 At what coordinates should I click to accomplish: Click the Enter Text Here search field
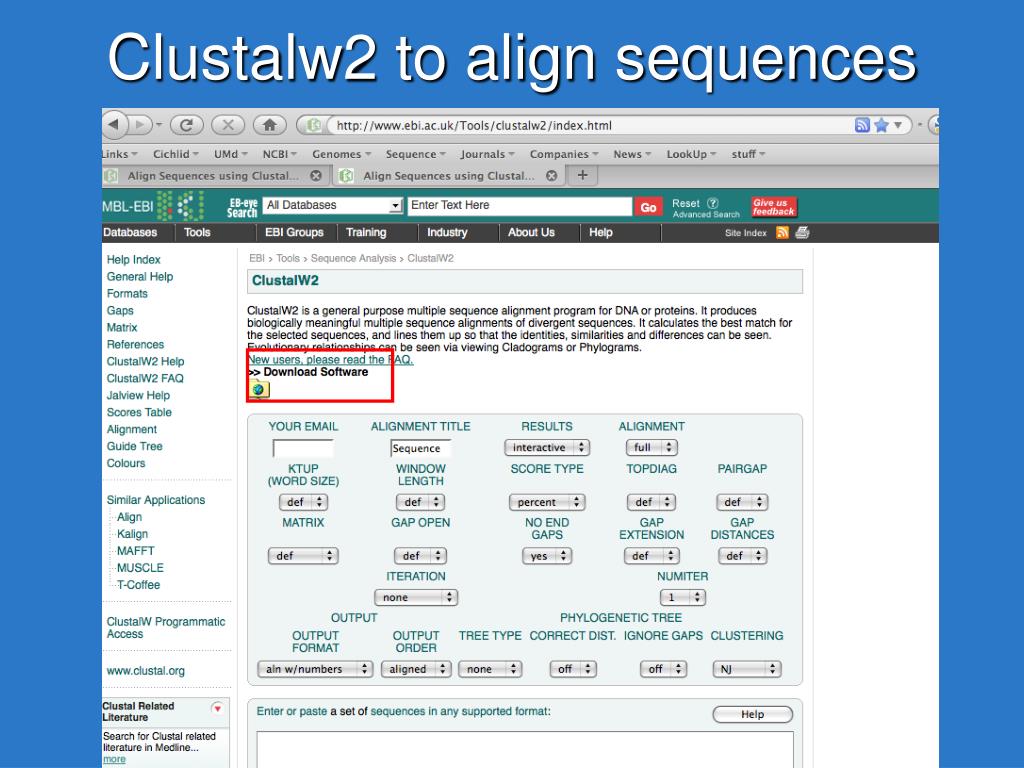[520, 205]
